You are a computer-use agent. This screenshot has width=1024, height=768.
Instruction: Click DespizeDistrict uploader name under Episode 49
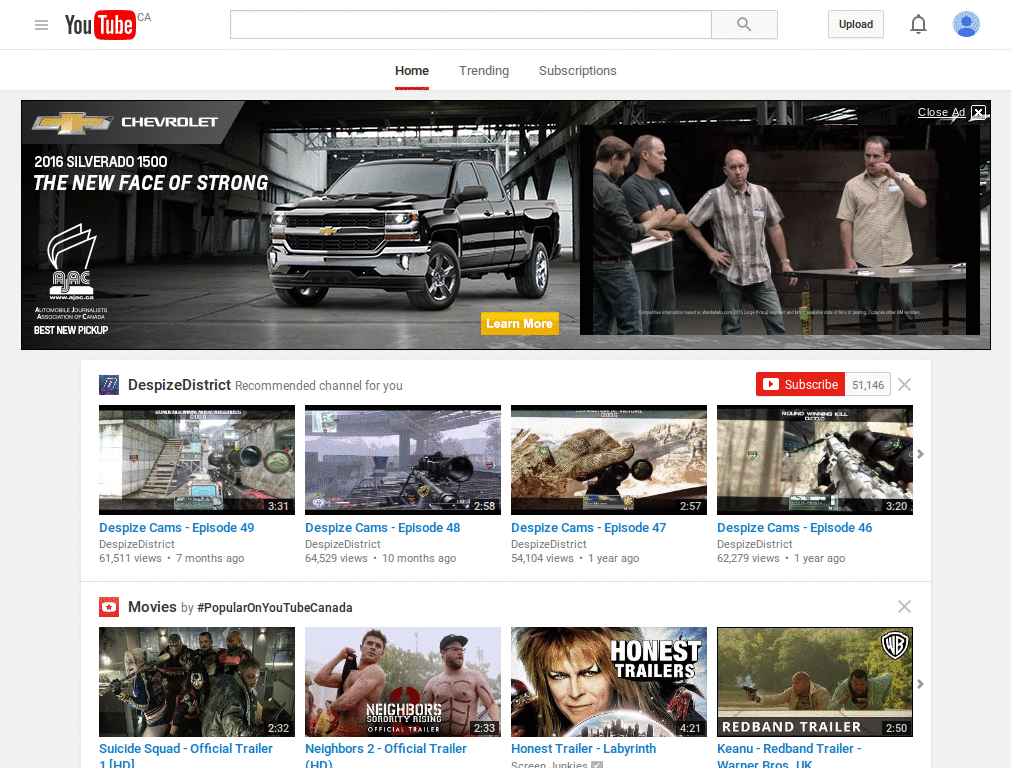coord(136,544)
